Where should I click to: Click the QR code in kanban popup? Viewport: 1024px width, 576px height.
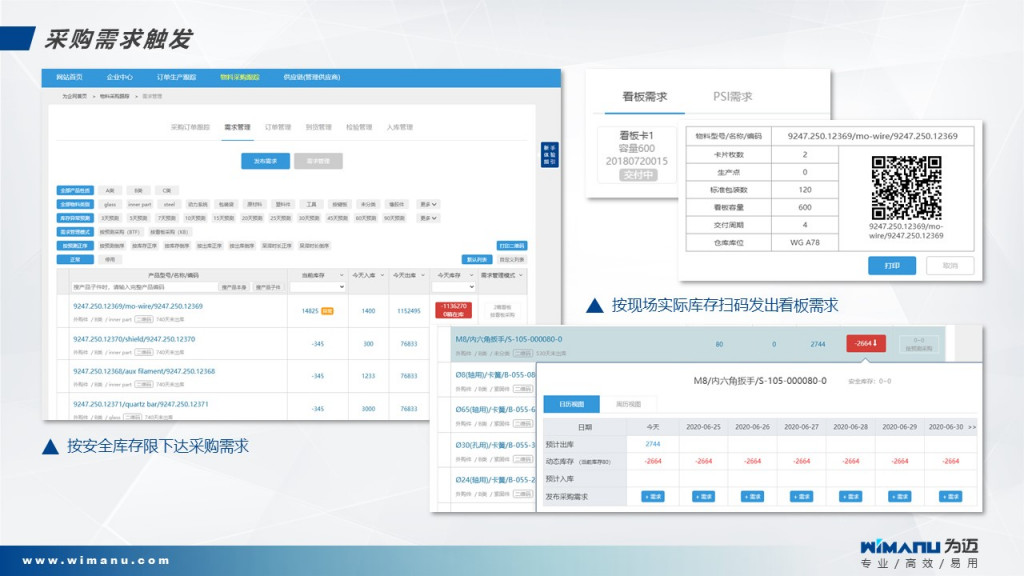[x=906, y=187]
